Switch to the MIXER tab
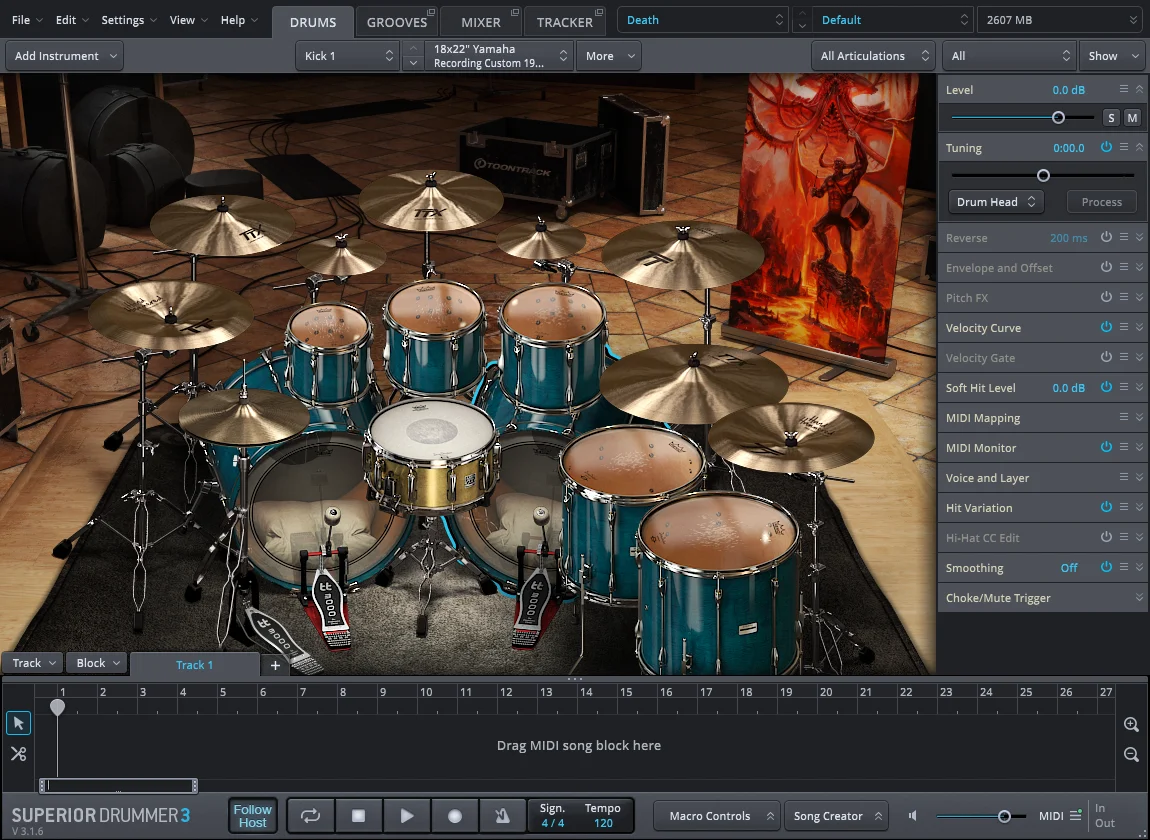 coord(480,22)
